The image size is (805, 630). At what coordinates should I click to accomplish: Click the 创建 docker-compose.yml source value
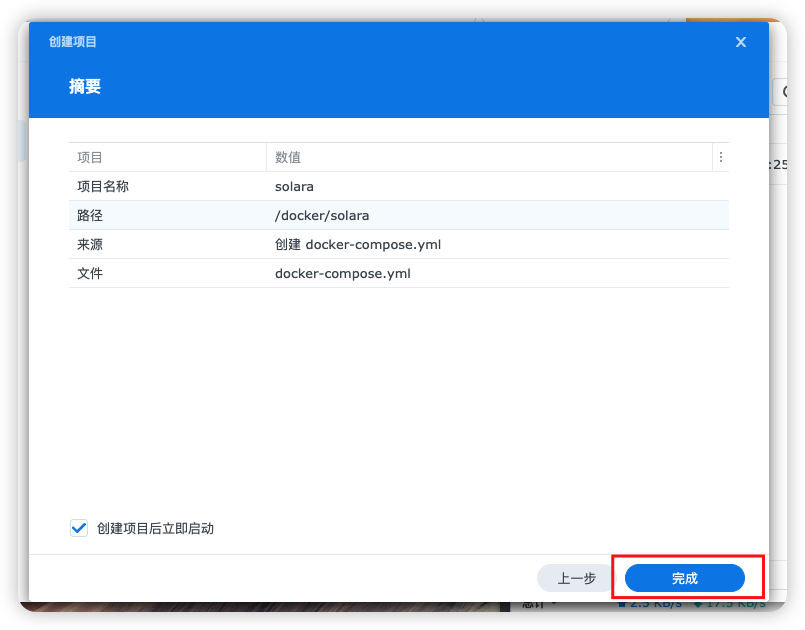pos(358,244)
